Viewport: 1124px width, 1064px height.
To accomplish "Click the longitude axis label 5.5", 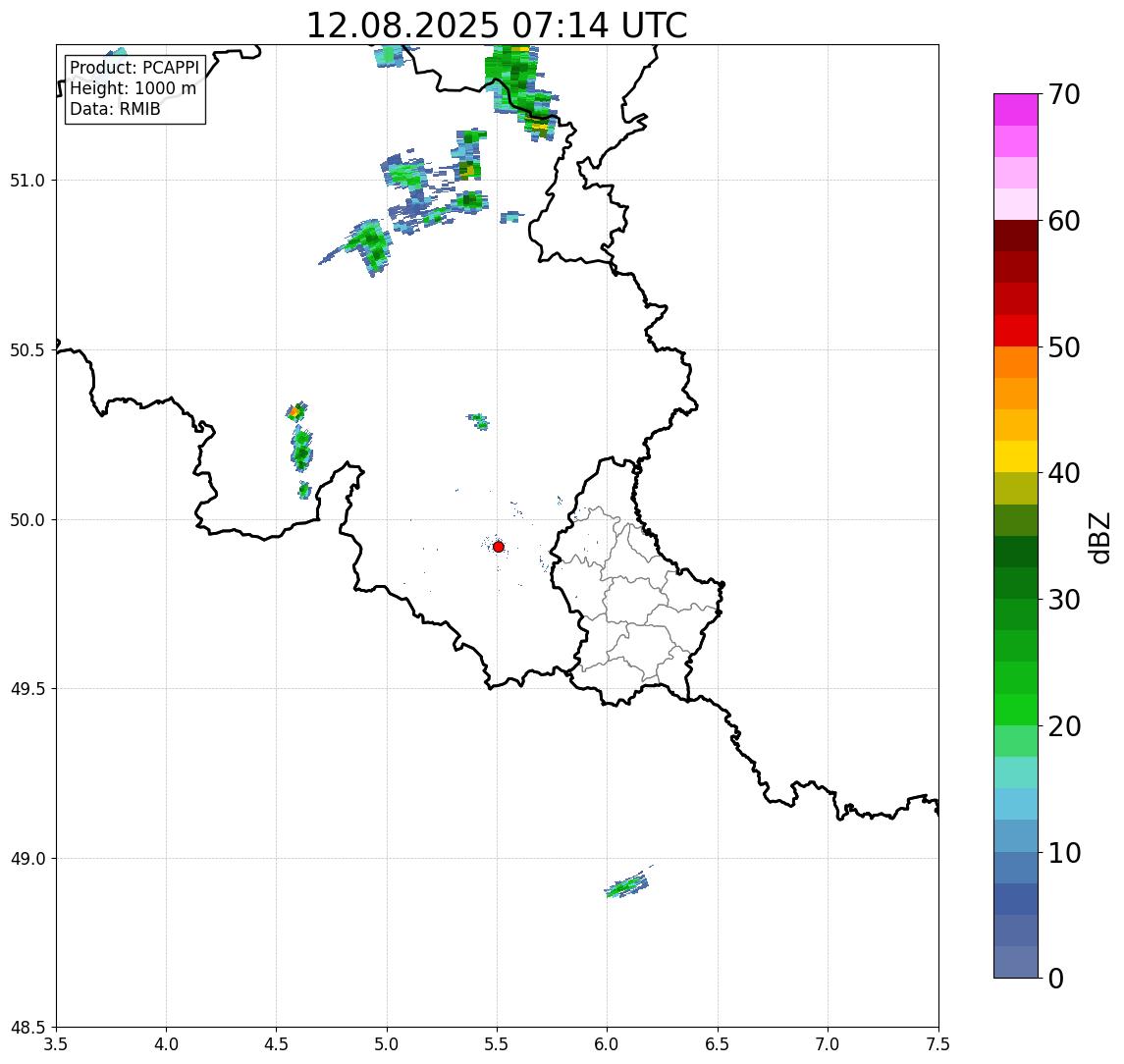I will (x=498, y=1044).
